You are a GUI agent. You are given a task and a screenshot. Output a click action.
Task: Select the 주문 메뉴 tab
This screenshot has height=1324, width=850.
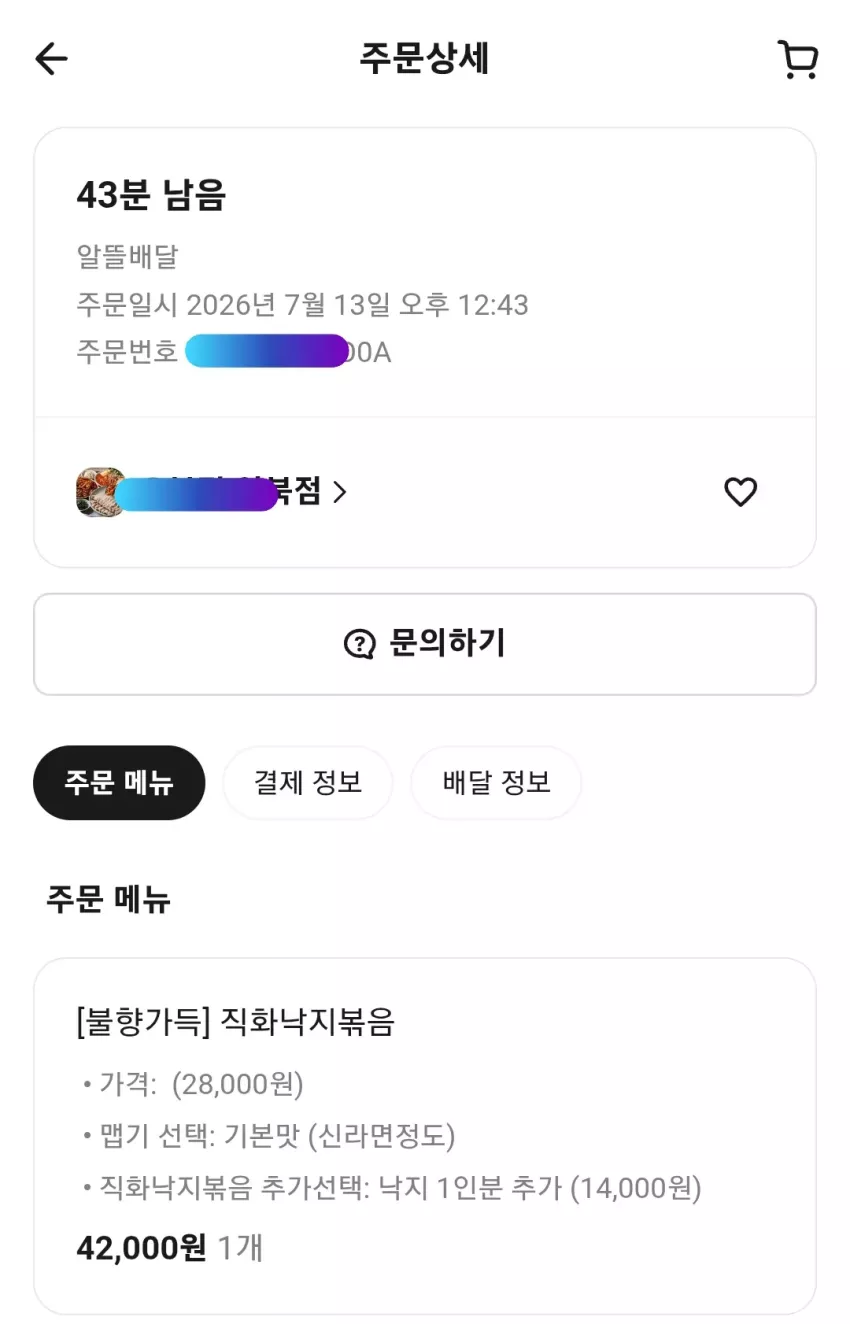119,782
